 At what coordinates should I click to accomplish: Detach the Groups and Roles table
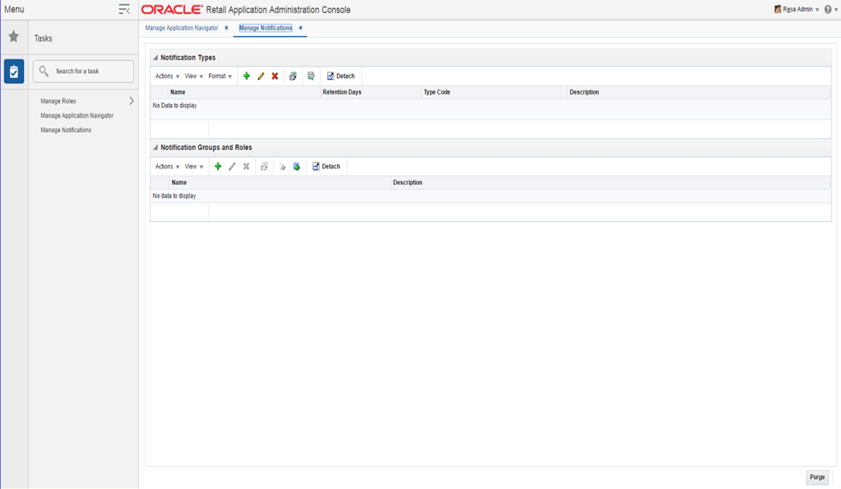pos(326,166)
